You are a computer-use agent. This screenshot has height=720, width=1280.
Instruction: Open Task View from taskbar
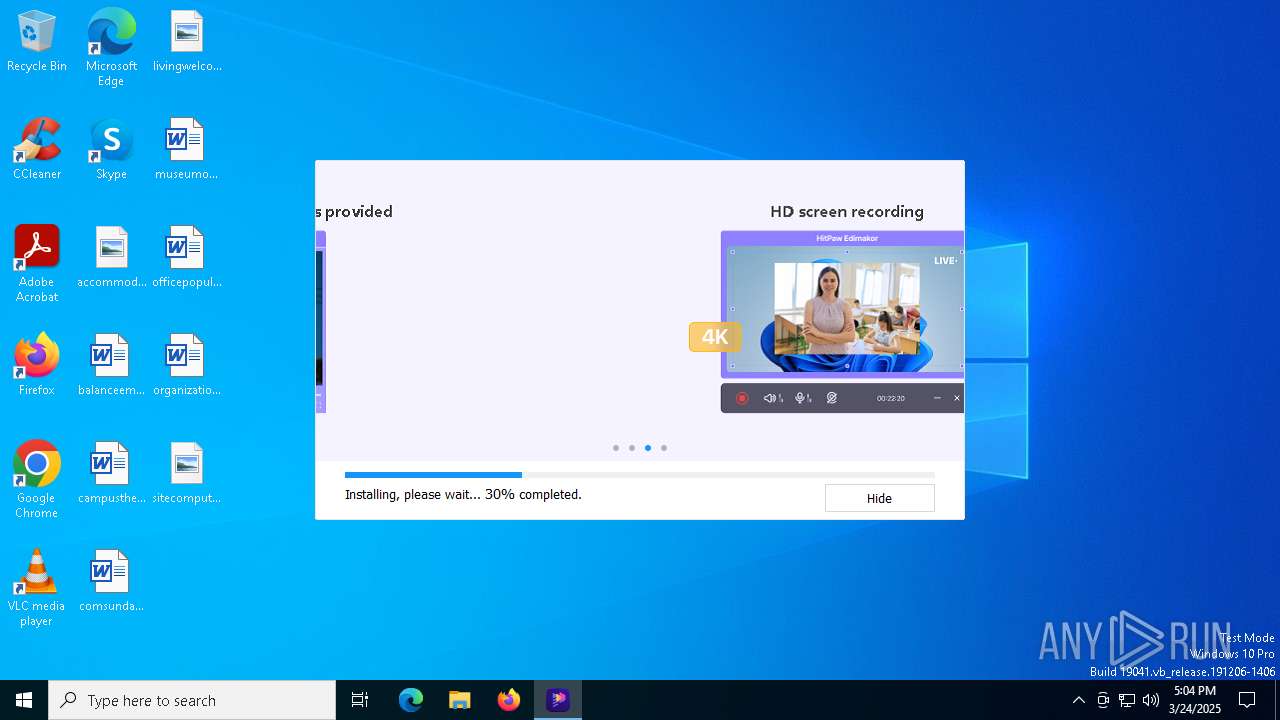[x=360, y=700]
